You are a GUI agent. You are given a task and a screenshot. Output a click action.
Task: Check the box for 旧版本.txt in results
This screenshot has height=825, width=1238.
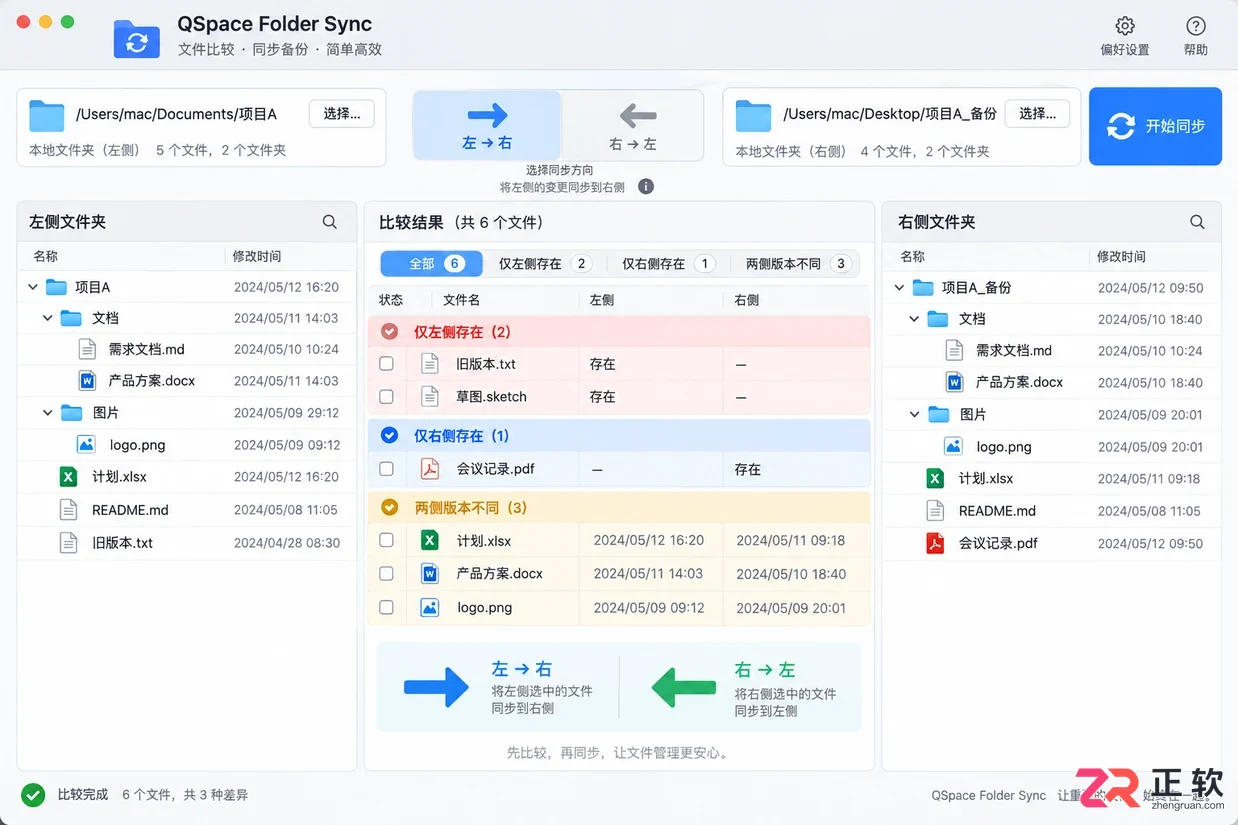click(x=386, y=364)
